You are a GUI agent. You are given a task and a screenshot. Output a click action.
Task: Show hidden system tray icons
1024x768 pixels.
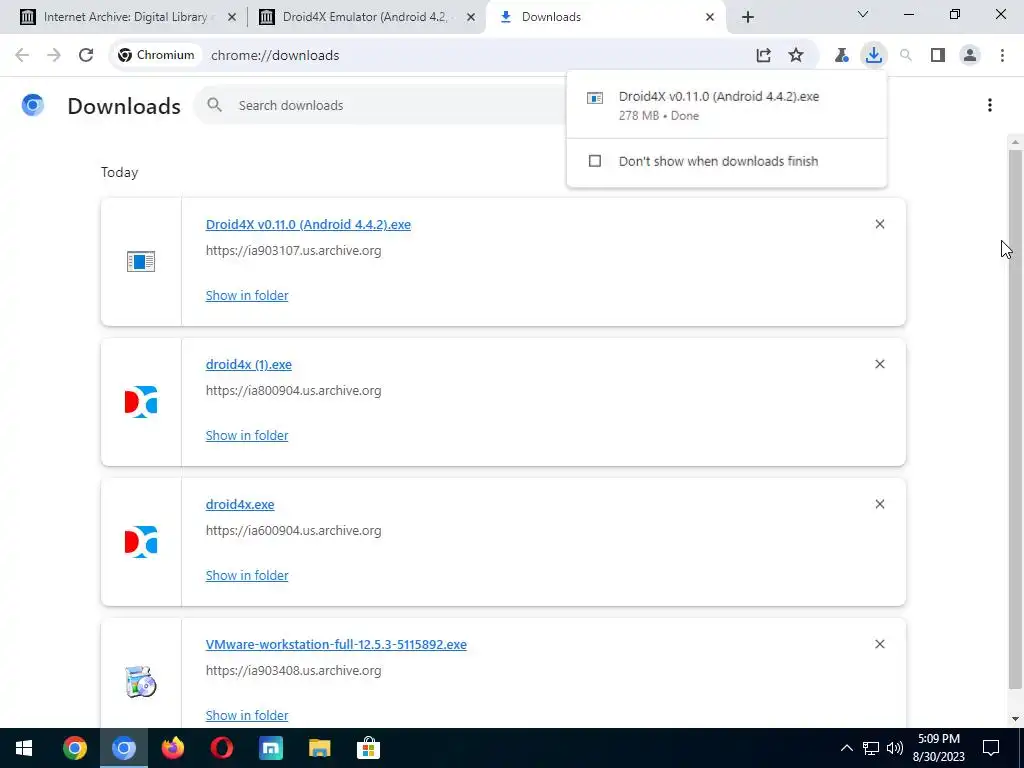click(x=846, y=748)
